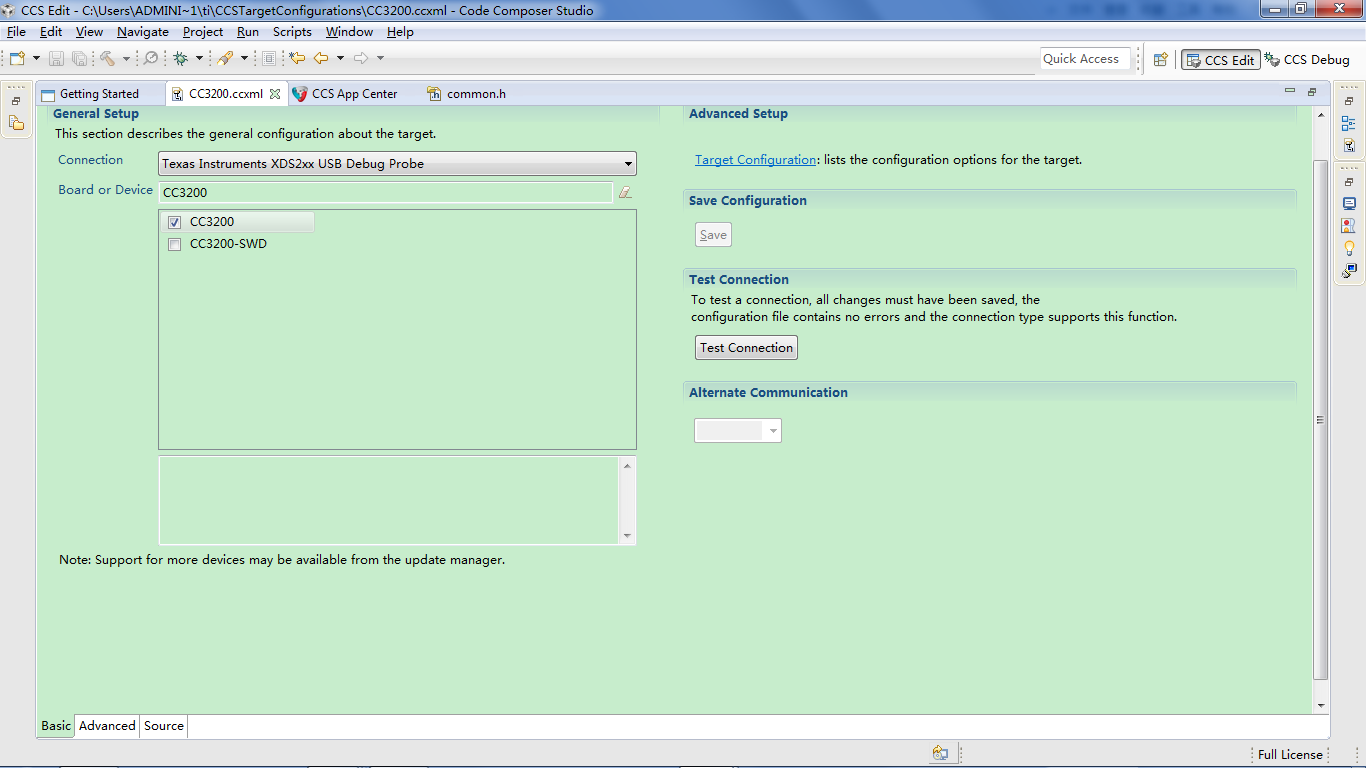This screenshot has width=1366, height=768.
Task: Click the Save disk icon in toolbar
Action: pos(56,58)
